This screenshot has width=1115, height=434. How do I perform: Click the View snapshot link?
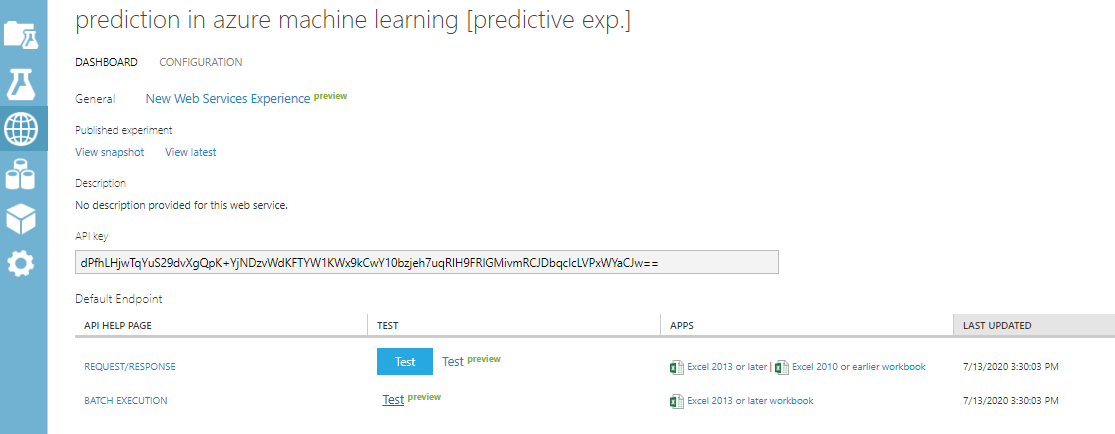click(109, 152)
